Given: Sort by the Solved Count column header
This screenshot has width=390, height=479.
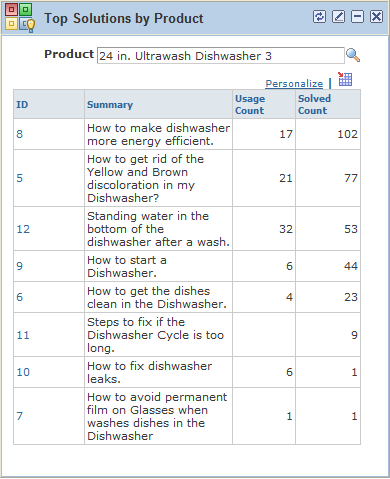Looking at the screenshot, I should 314,104.
